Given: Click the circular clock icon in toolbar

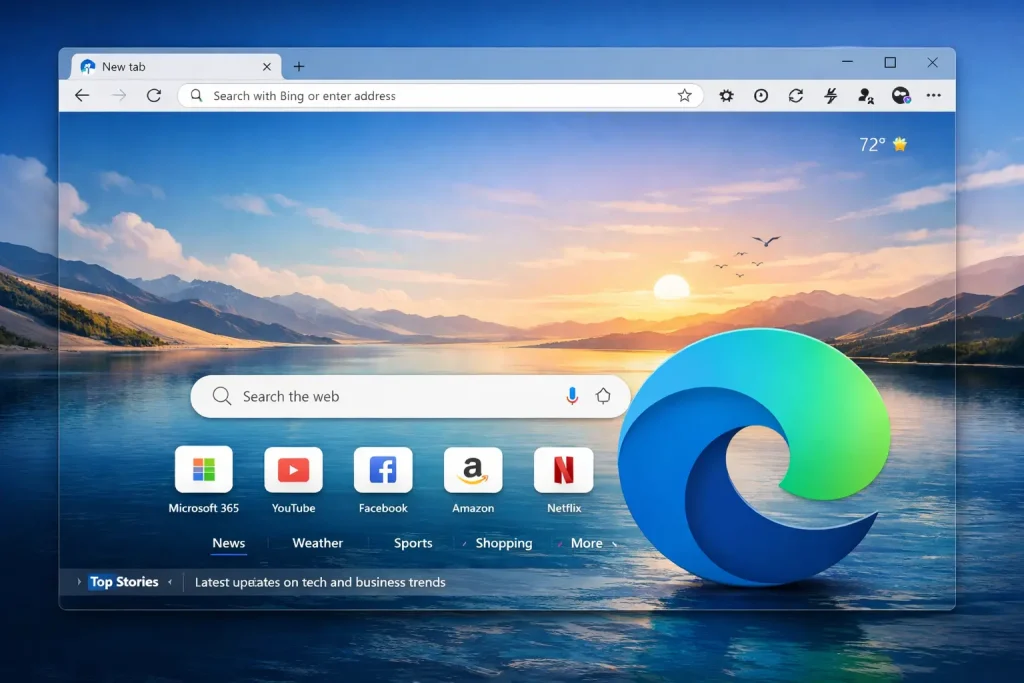Looking at the screenshot, I should 761,96.
